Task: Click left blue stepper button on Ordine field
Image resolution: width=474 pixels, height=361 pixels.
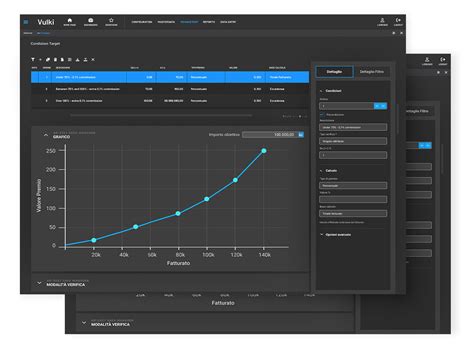Action: (x=377, y=106)
